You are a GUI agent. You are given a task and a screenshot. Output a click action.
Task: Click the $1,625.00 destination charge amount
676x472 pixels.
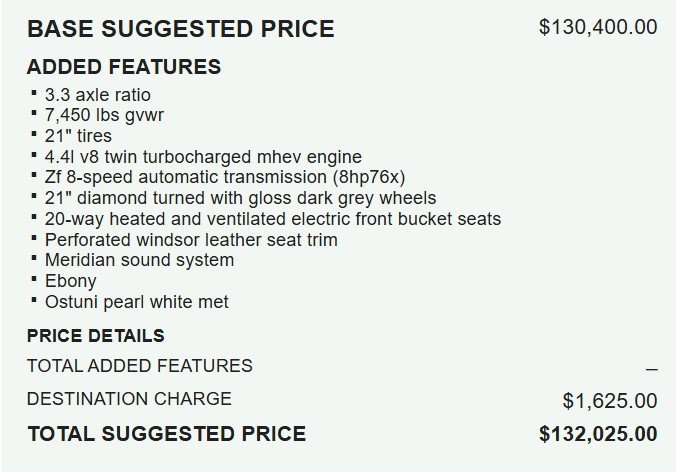coord(610,401)
